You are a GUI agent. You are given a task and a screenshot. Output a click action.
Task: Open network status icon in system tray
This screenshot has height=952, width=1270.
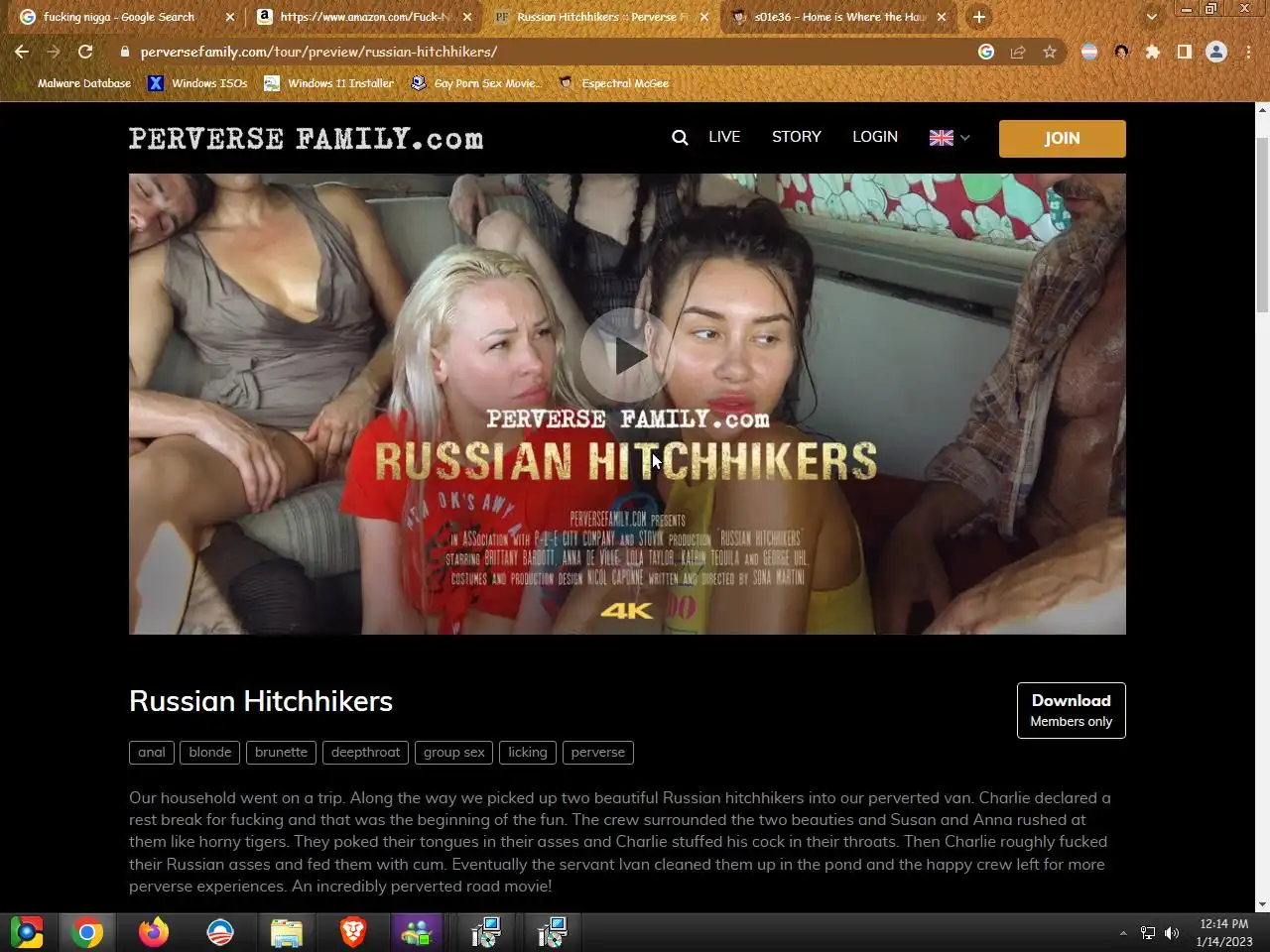coord(1147,932)
